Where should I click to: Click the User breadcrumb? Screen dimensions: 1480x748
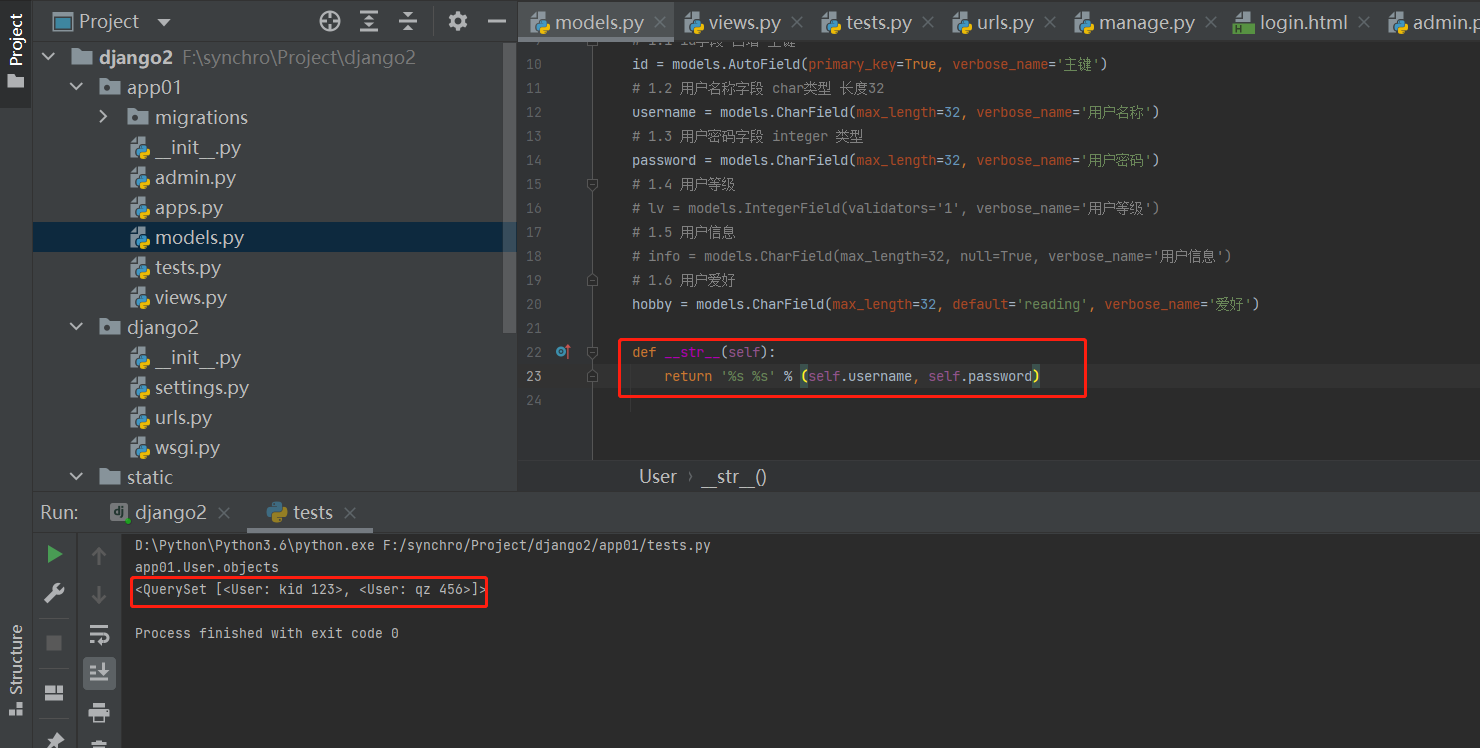click(x=658, y=476)
